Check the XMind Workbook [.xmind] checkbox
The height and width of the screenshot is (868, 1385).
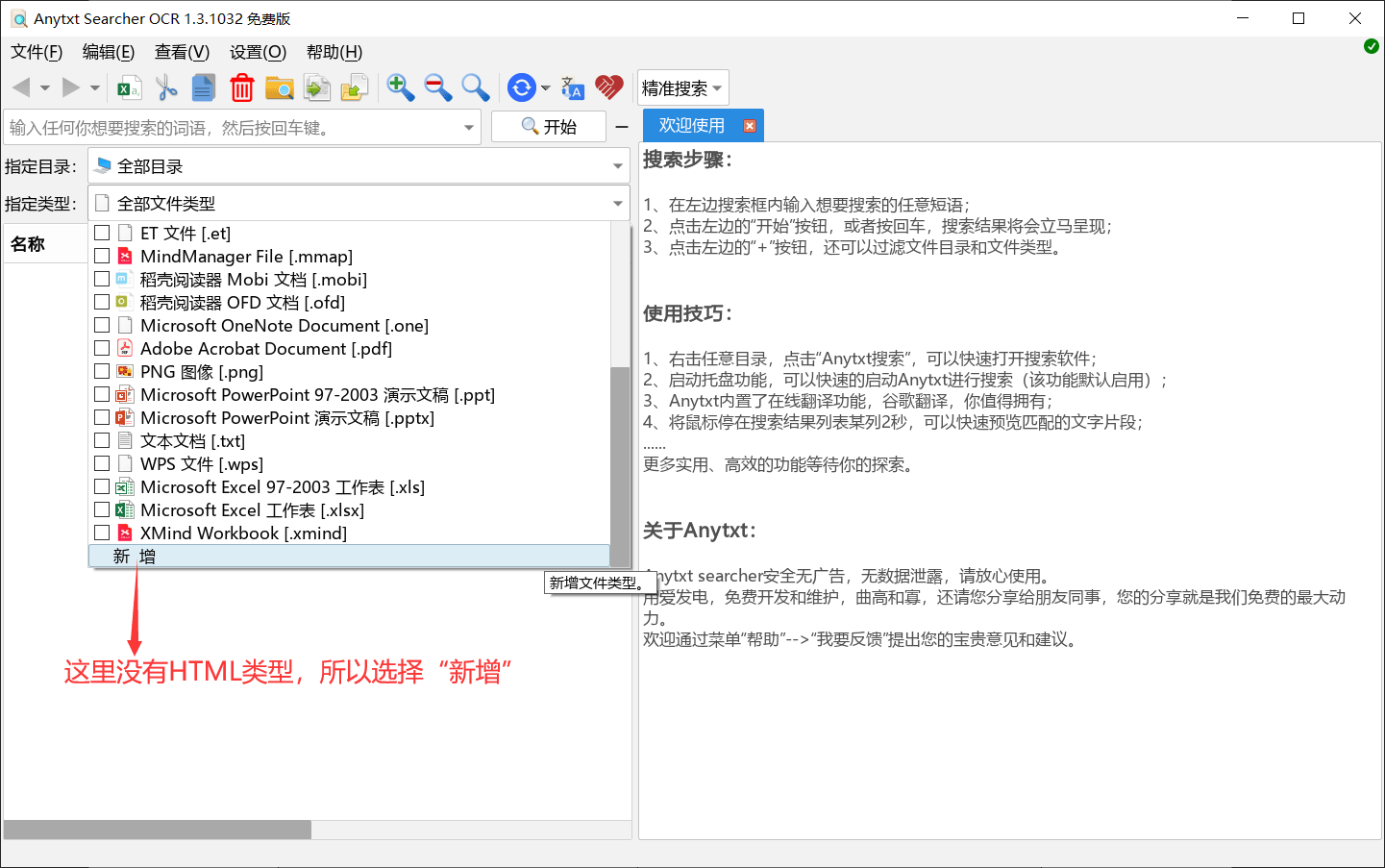click(102, 533)
